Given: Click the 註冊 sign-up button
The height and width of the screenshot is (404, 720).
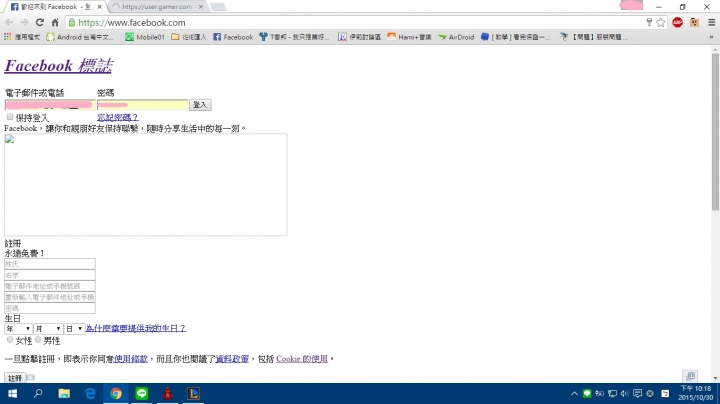Looking at the screenshot, I should point(15,378).
